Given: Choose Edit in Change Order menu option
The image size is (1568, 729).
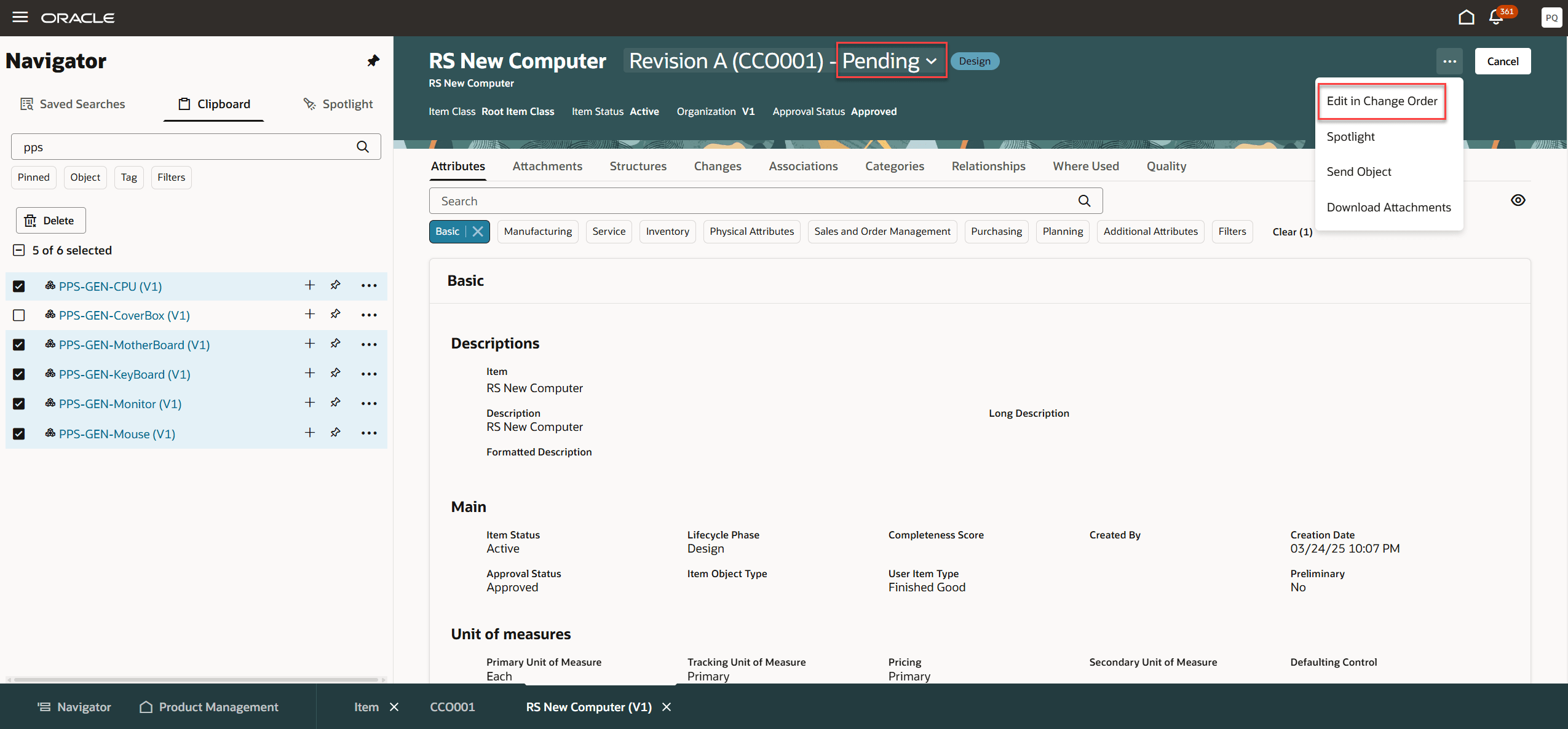Looking at the screenshot, I should click(1382, 101).
